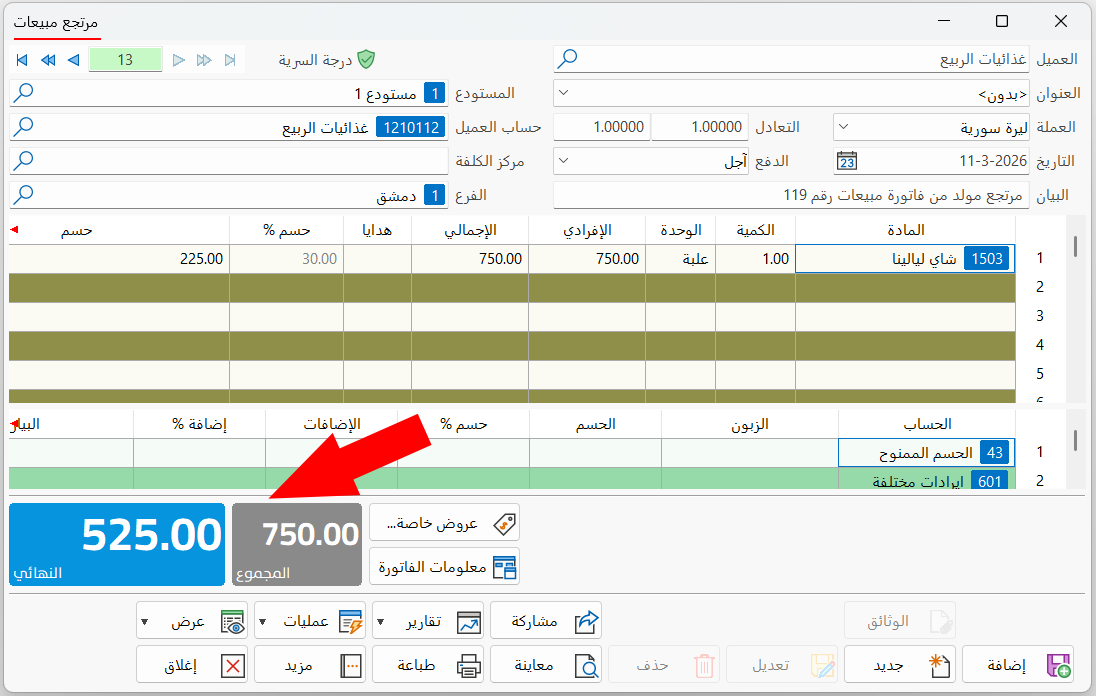
Task: Expand the payment method dropdown
Action: click(563, 161)
